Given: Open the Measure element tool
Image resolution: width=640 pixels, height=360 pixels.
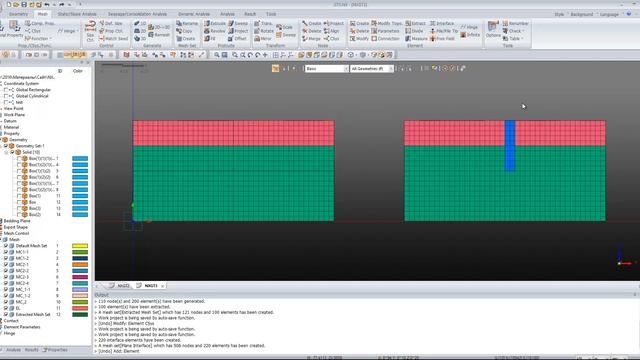Looking at the screenshot, I should (416, 38).
